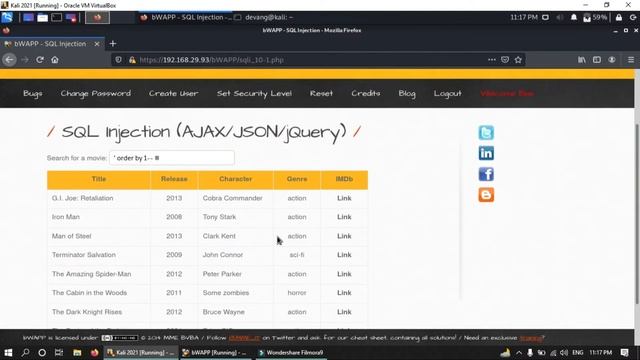Open IMDb Link for Man of Steel
This screenshot has height=360, width=640.
[x=344, y=236]
